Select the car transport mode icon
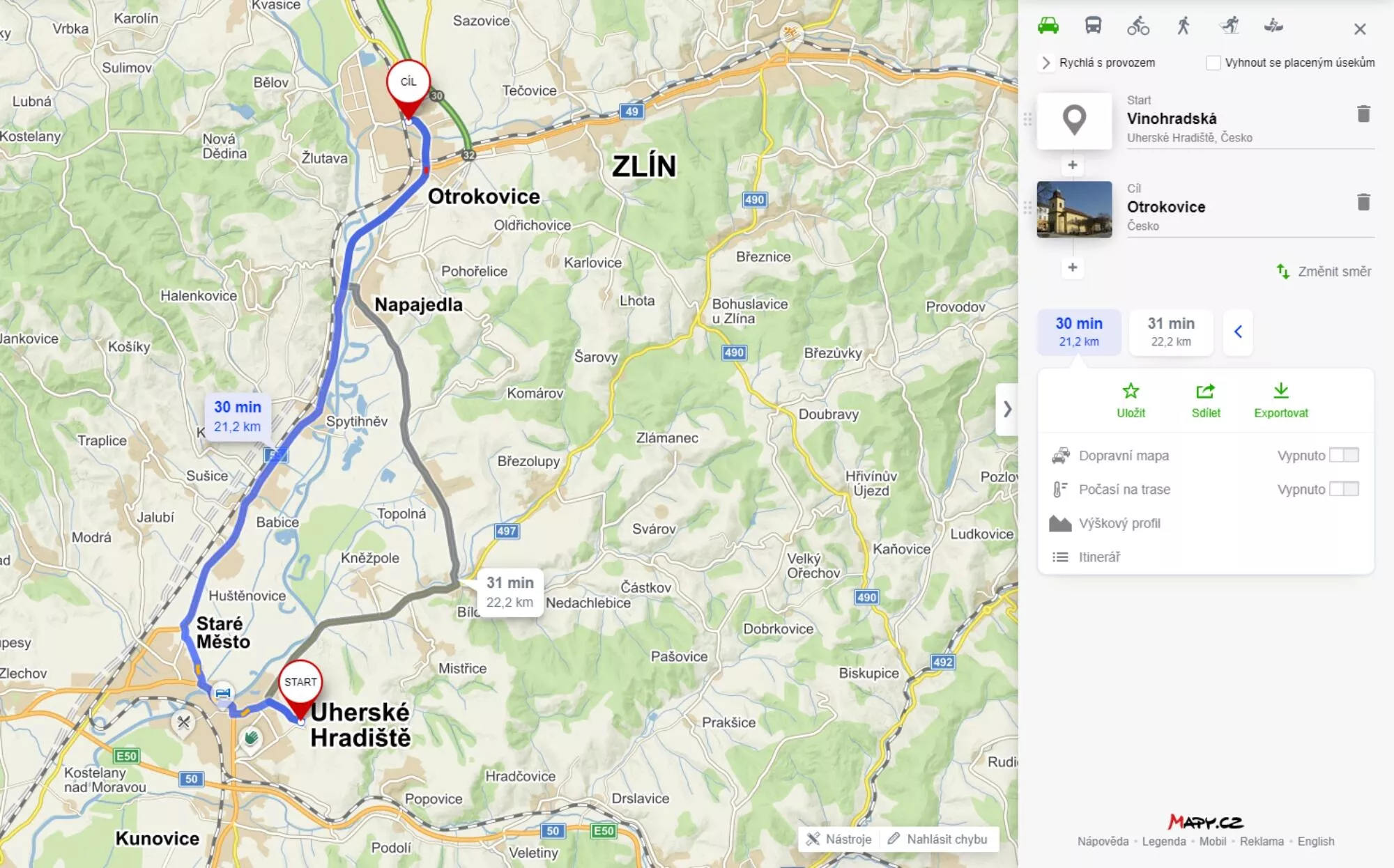 point(1048,26)
